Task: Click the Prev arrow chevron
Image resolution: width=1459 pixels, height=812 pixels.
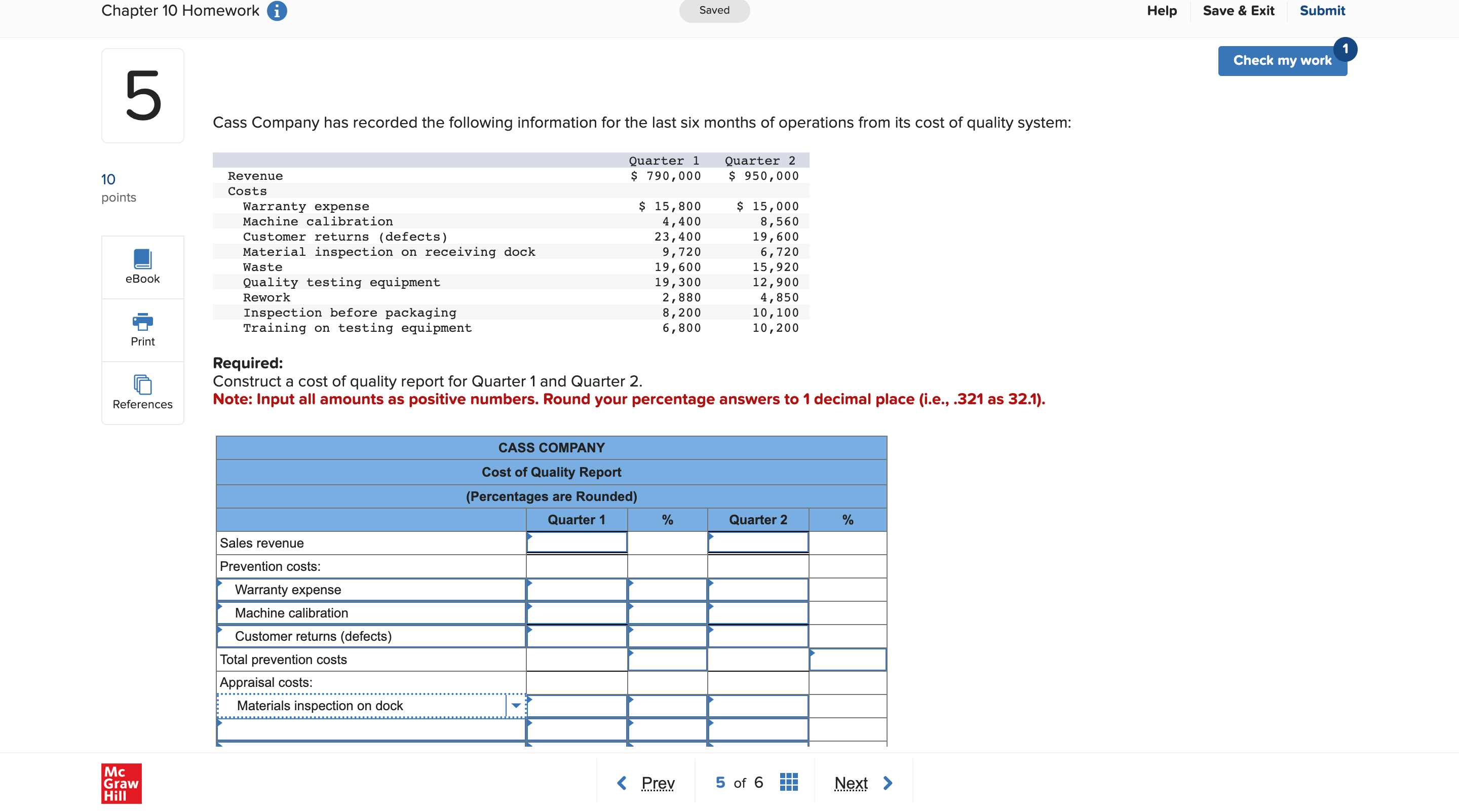Action: tap(622, 783)
